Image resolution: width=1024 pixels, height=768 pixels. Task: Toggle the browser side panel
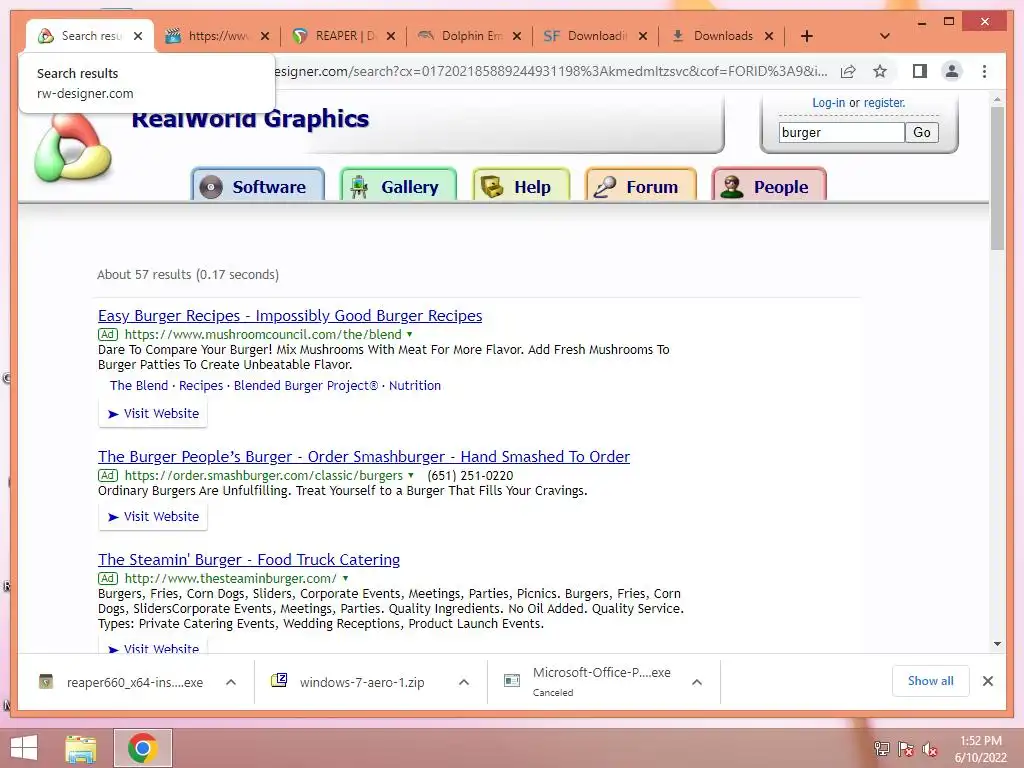click(920, 71)
